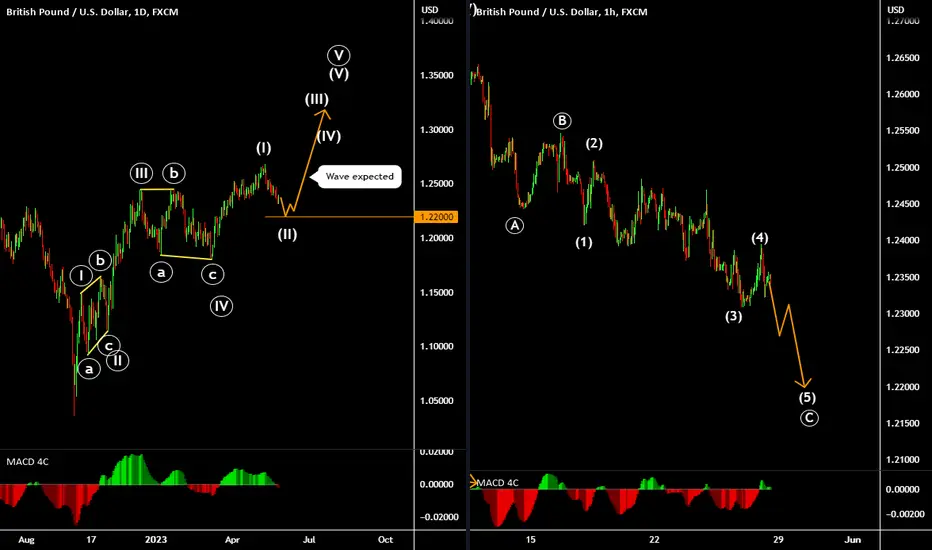This screenshot has height=550, width=932.
Task: Select the circled A wave label on the 1h chart
Action: (x=515, y=225)
